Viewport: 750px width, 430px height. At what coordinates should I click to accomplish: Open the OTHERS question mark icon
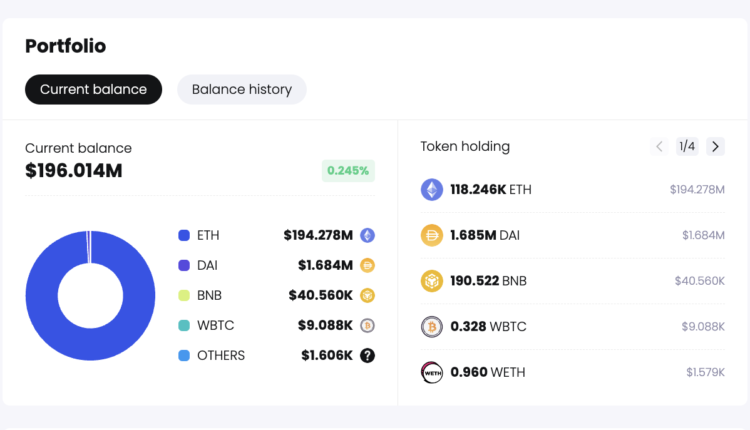click(x=367, y=355)
